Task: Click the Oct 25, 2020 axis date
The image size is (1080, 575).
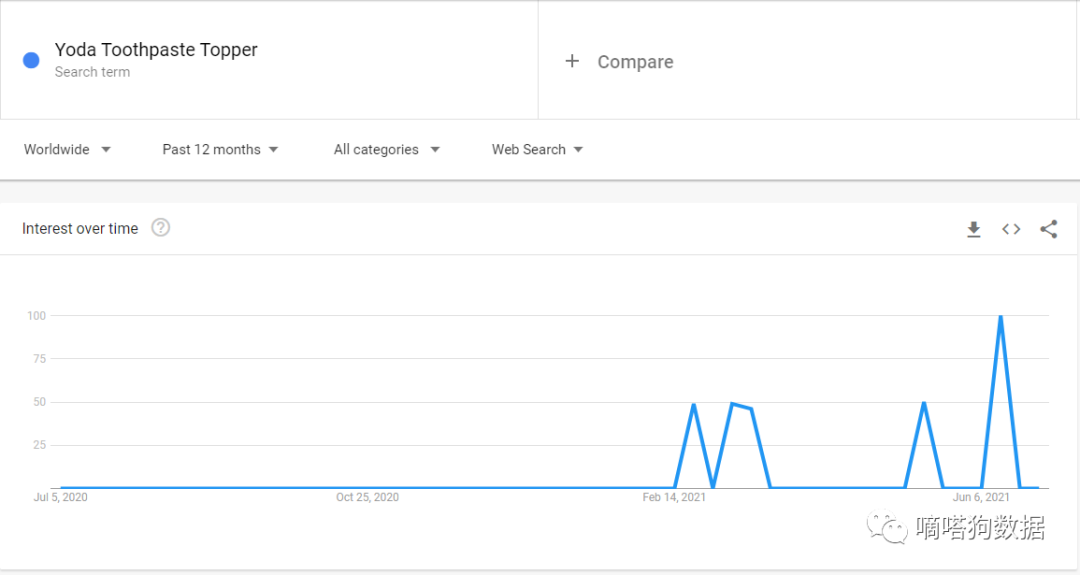Action: coord(367,497)
